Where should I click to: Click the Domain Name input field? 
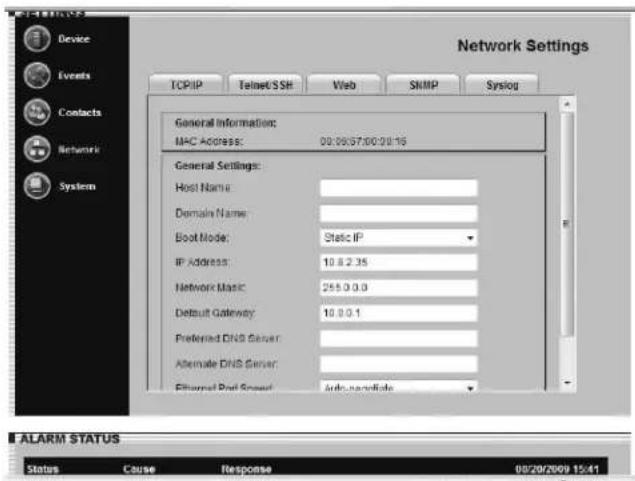click(x=399, y=213)
